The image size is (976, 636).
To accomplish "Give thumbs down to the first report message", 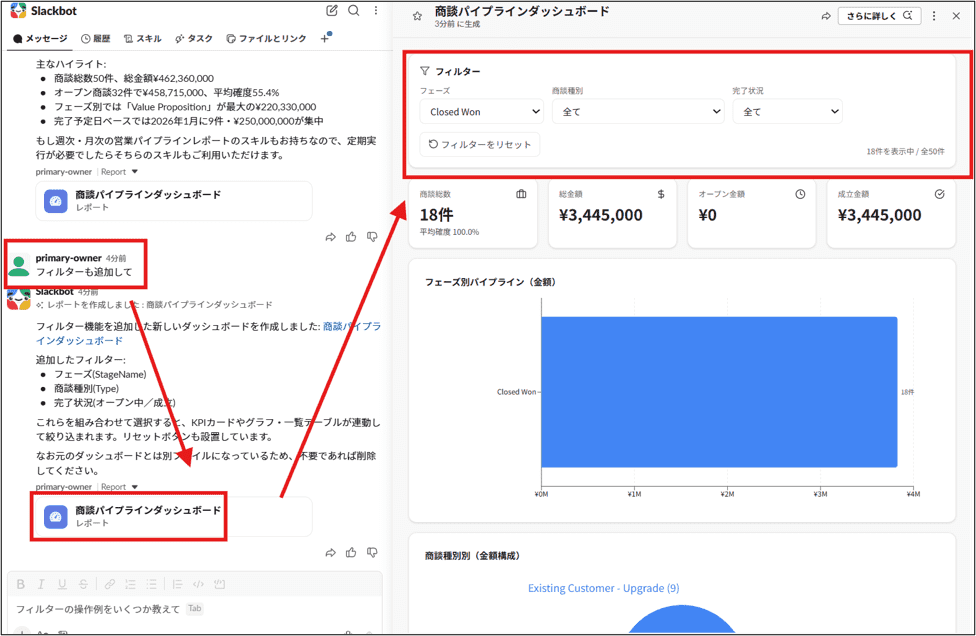I will pos(372,237).
